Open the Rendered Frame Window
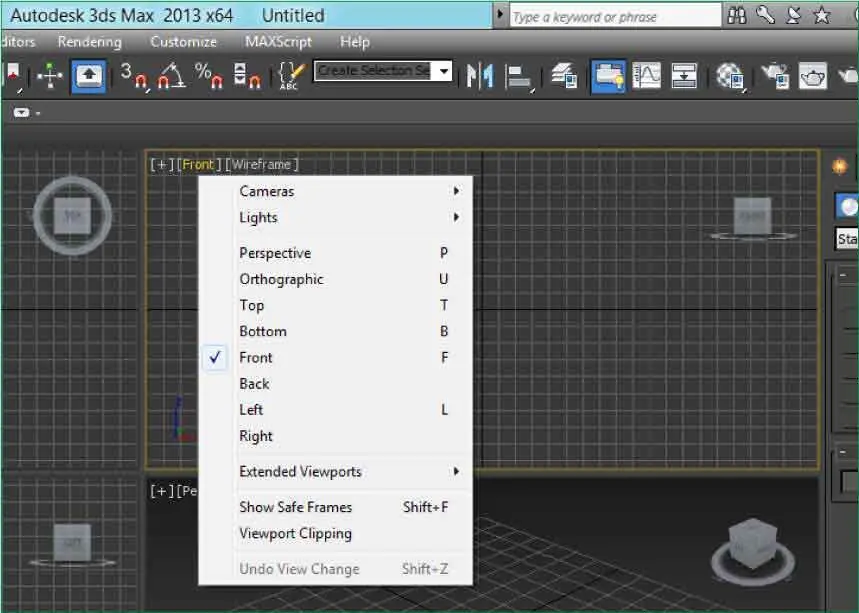Screen dimensions: 859x613 [x=813, y=76]
